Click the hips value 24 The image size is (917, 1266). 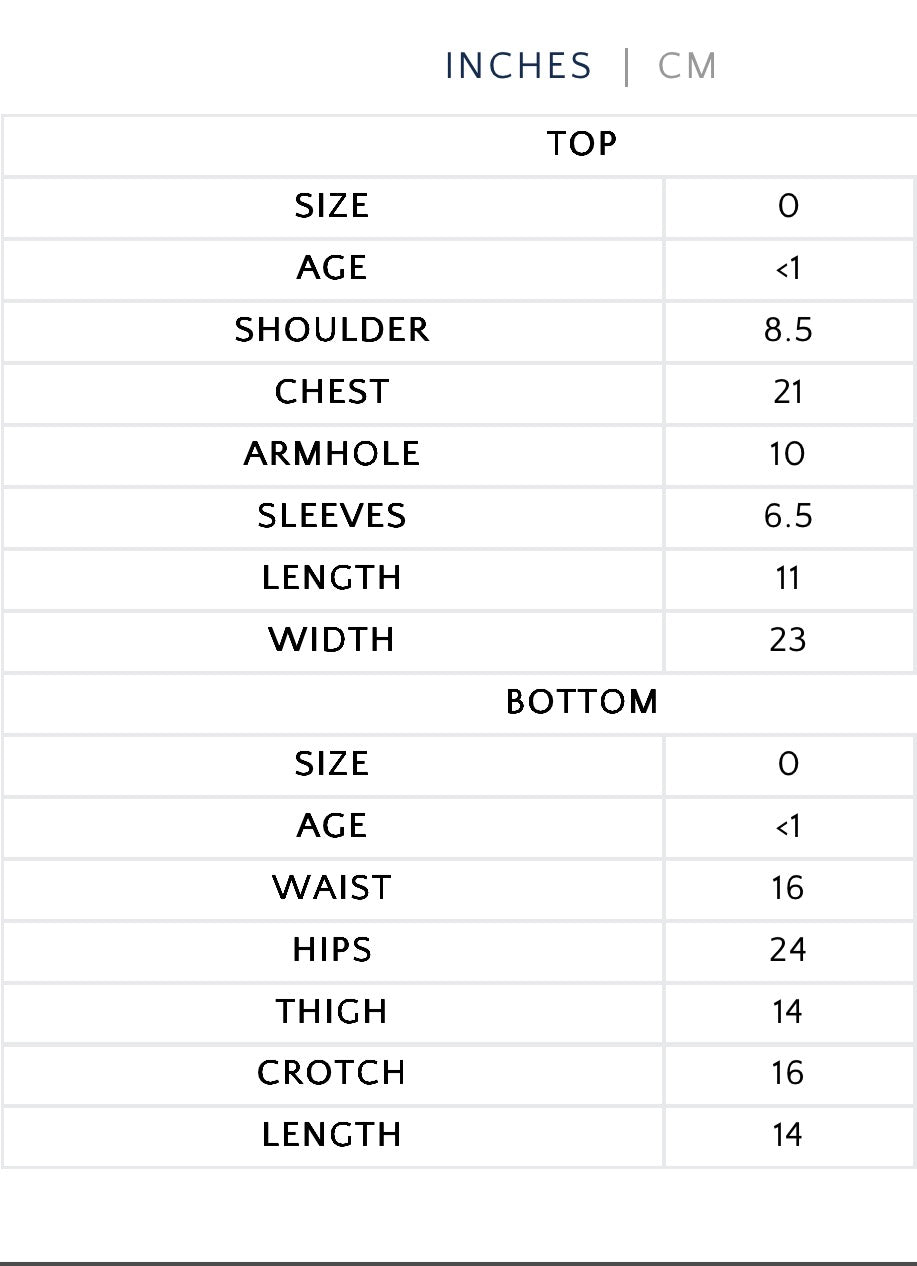pos(788,950)
